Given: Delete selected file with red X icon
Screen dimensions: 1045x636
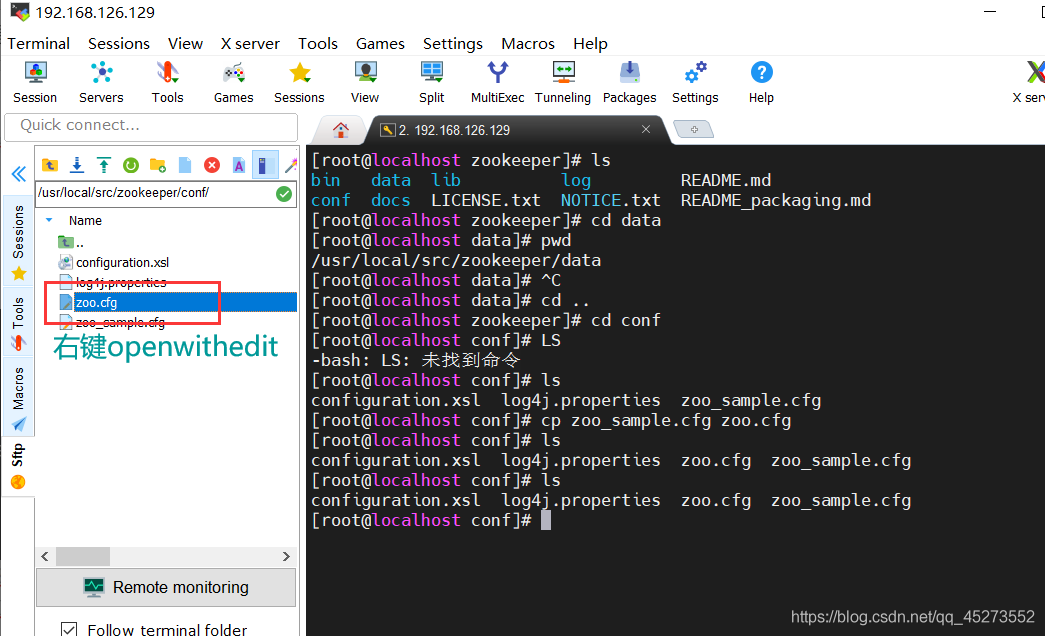Looking at the screenshot, I should click(212, 165).
